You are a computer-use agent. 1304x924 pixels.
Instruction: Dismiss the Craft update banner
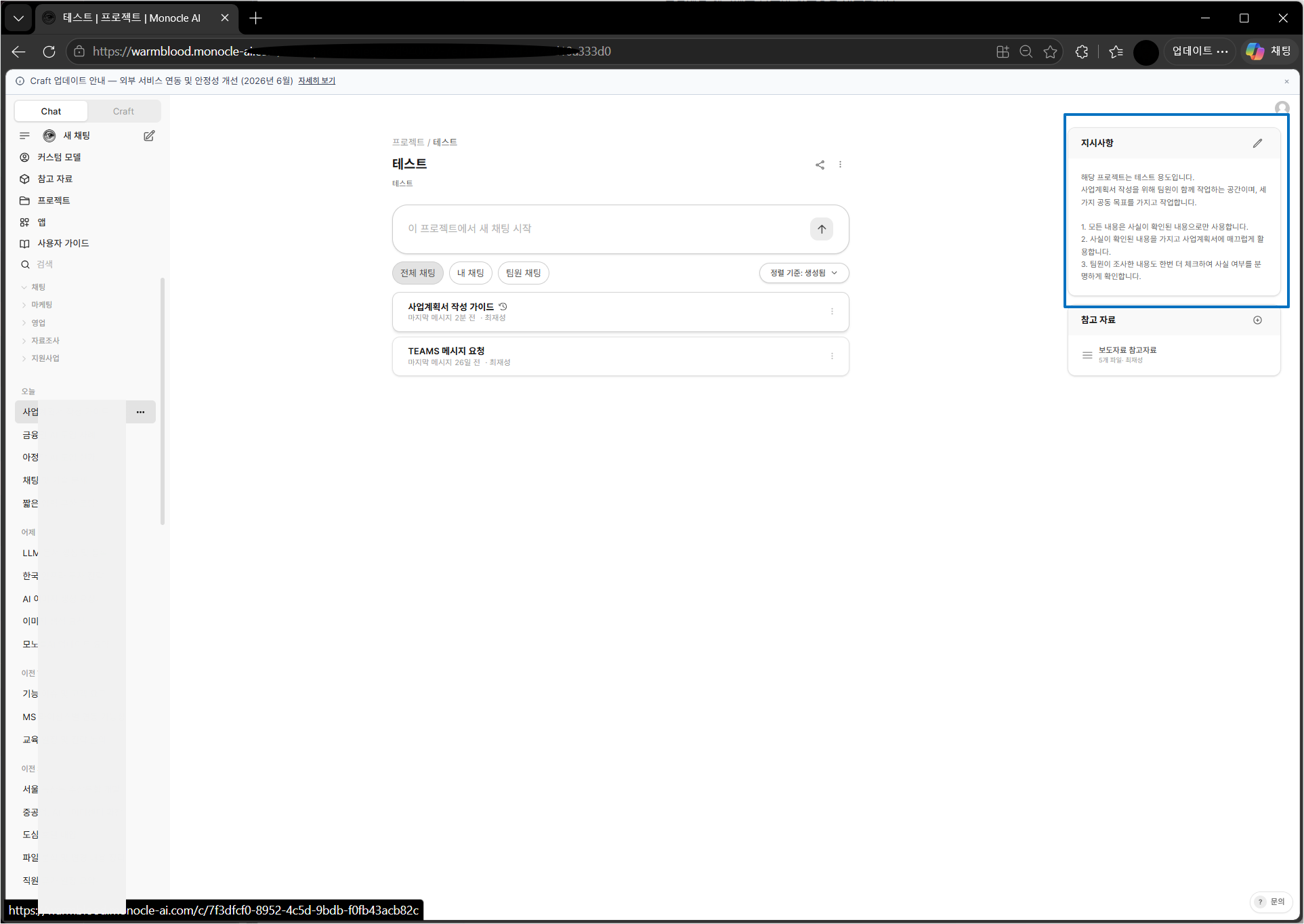click(1286, 81)
